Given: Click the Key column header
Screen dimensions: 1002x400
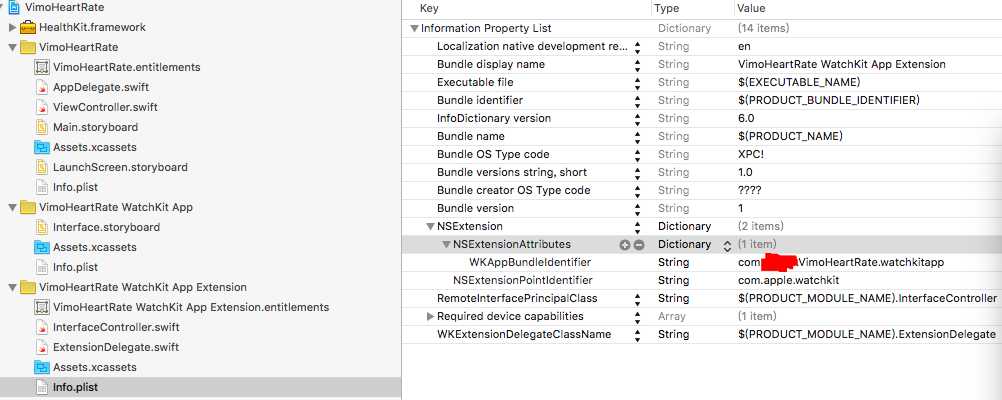Looking at the screenshot, I should (x=429, y=8).
